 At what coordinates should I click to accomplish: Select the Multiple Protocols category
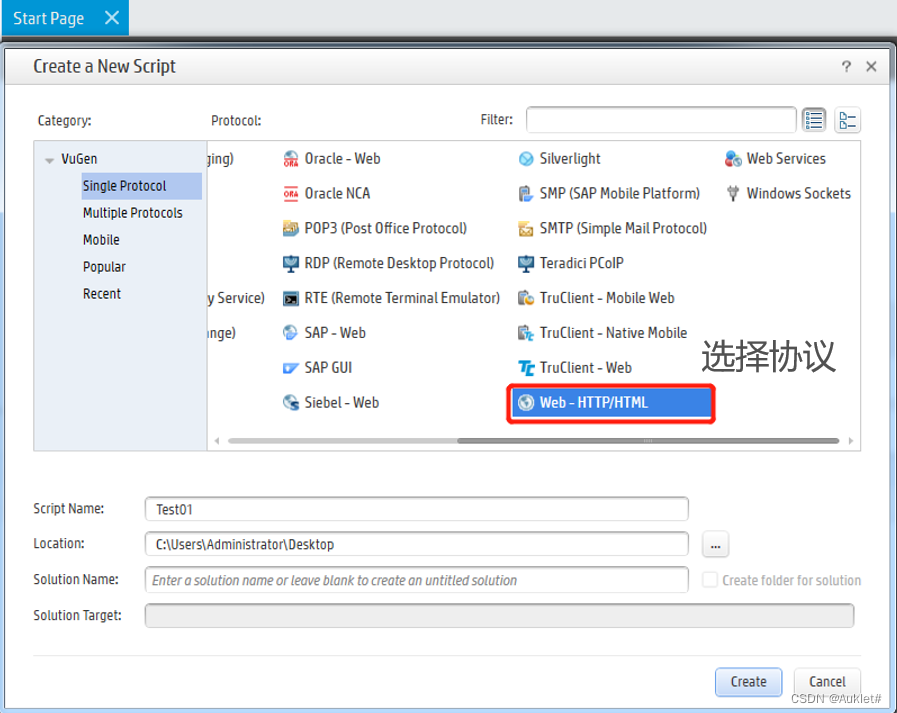(133, 213)
